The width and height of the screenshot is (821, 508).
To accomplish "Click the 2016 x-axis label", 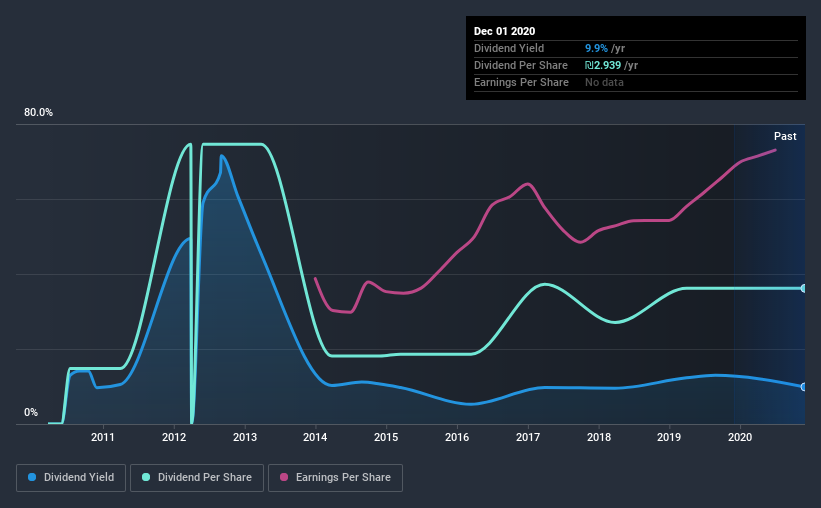I will coord(457,437).
